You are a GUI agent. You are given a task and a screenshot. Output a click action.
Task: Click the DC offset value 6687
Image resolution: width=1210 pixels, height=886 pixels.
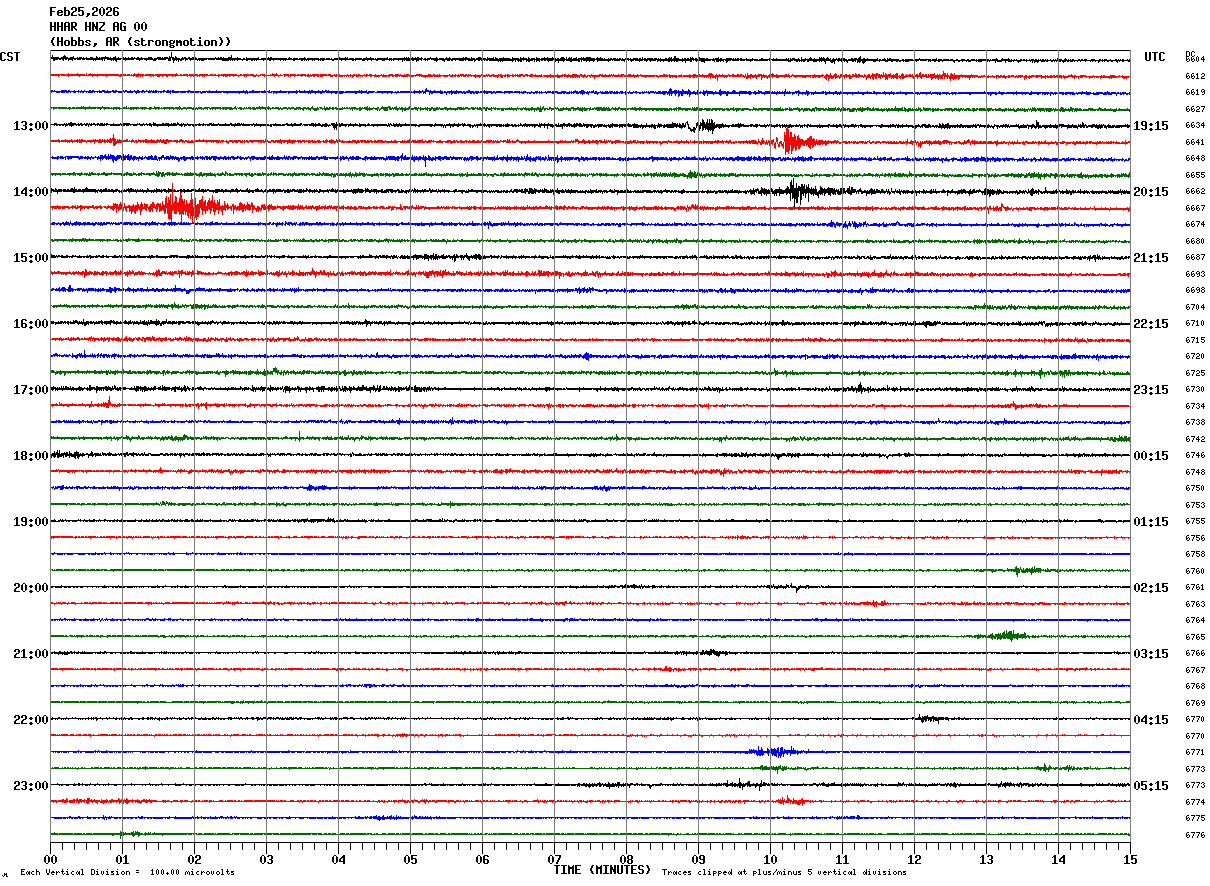pyautogui.click(x=1195, y=258)
